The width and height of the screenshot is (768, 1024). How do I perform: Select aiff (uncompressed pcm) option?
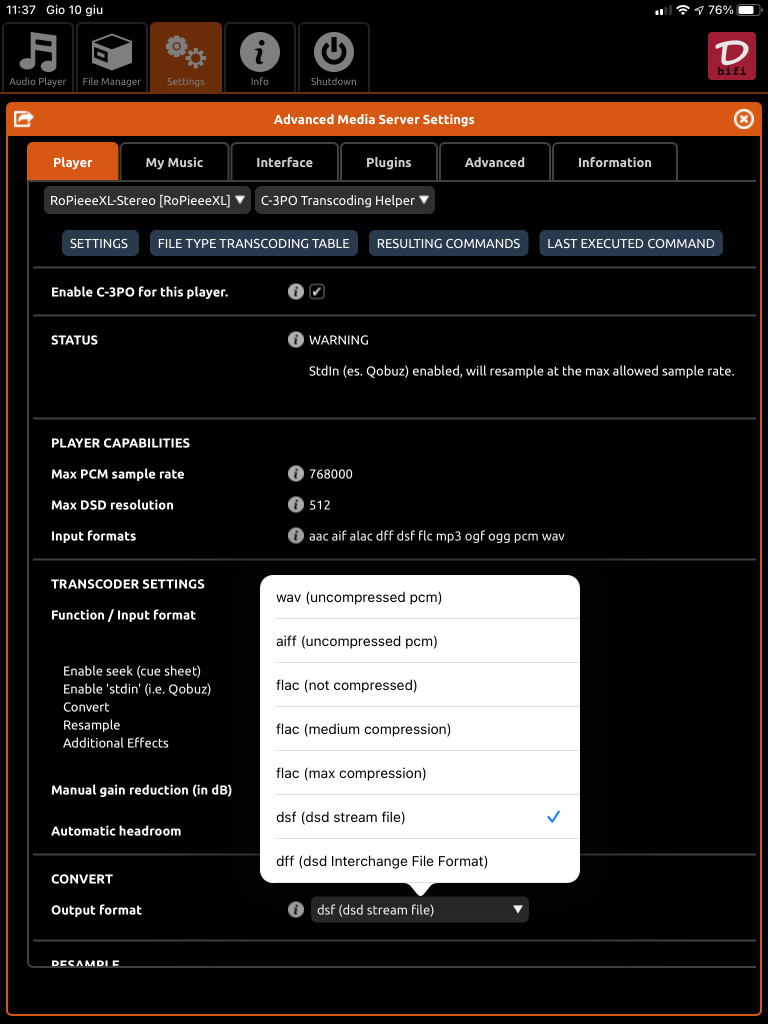[420, 641]
